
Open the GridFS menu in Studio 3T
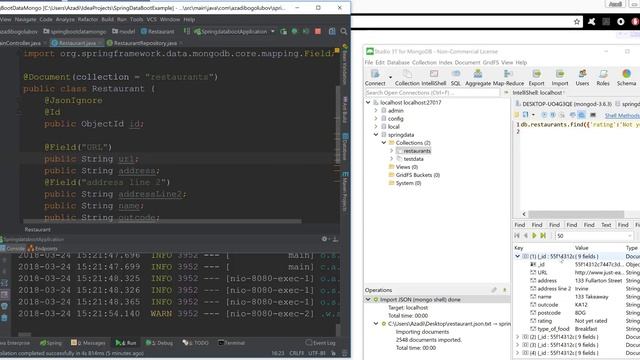pos(491,62)
